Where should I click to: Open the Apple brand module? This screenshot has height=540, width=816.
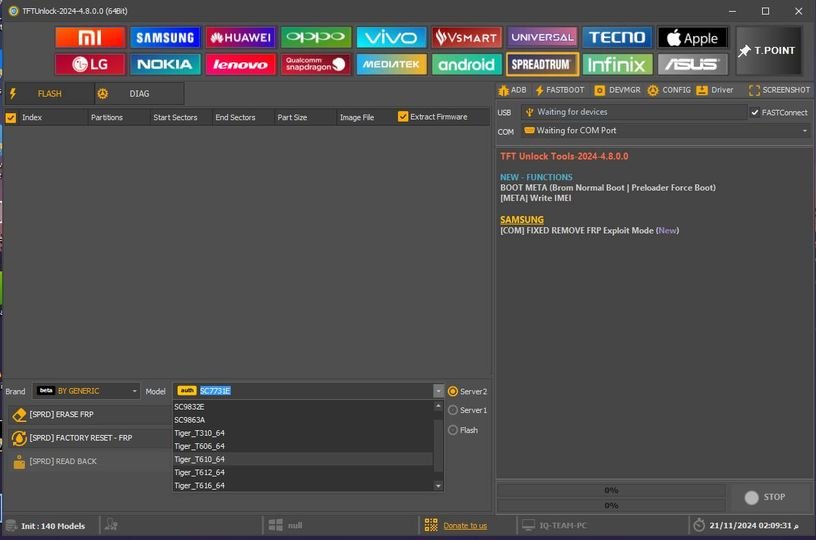click(693, 37)
